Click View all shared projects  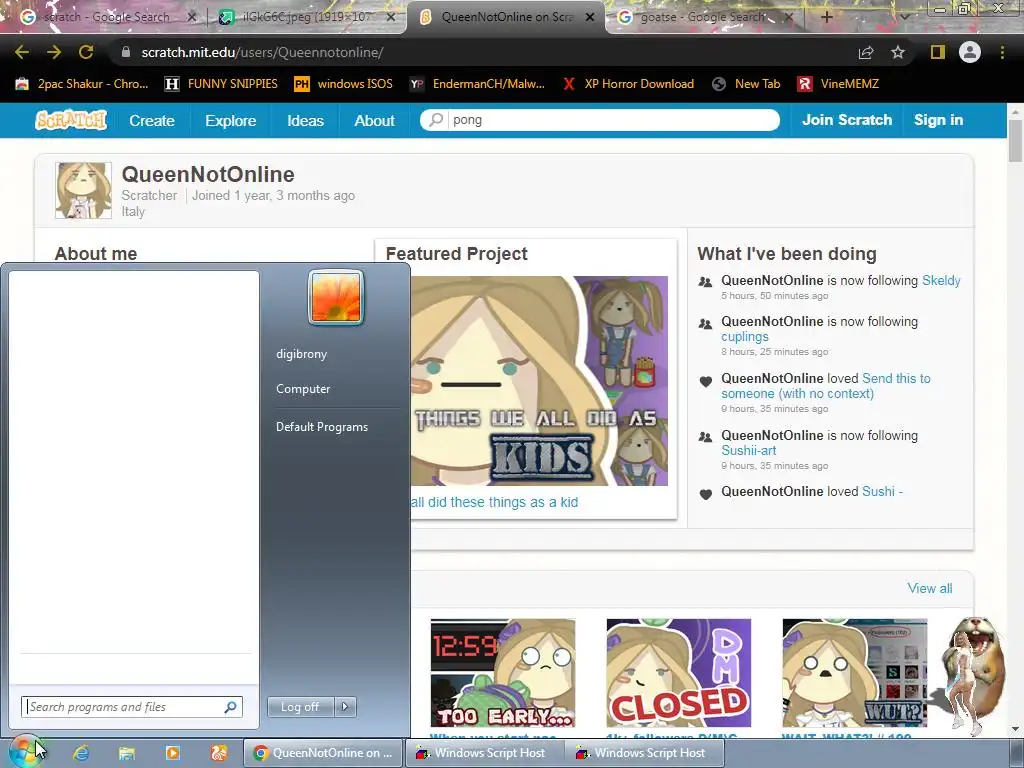[929, 588]
